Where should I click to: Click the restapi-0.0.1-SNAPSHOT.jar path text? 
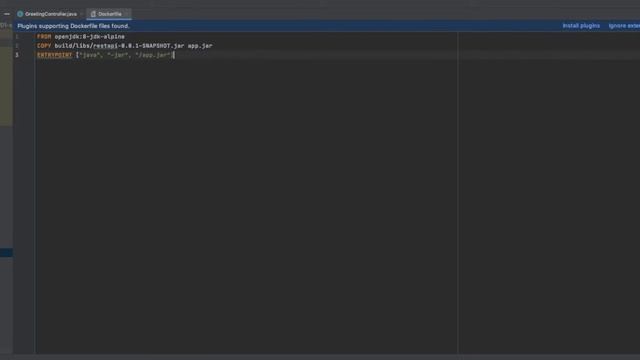click(139, 46)
